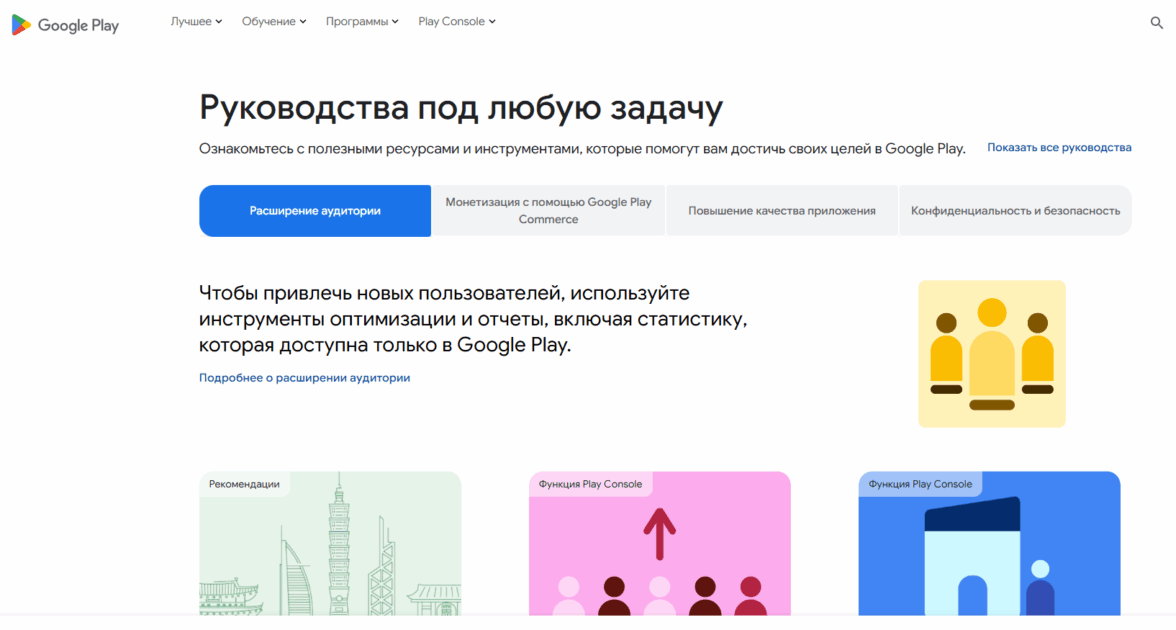Image resolution: width=1176 pixels, height=630 pixels.
Task: Click the yellow audience people illustration
Action: coord(991,354)
